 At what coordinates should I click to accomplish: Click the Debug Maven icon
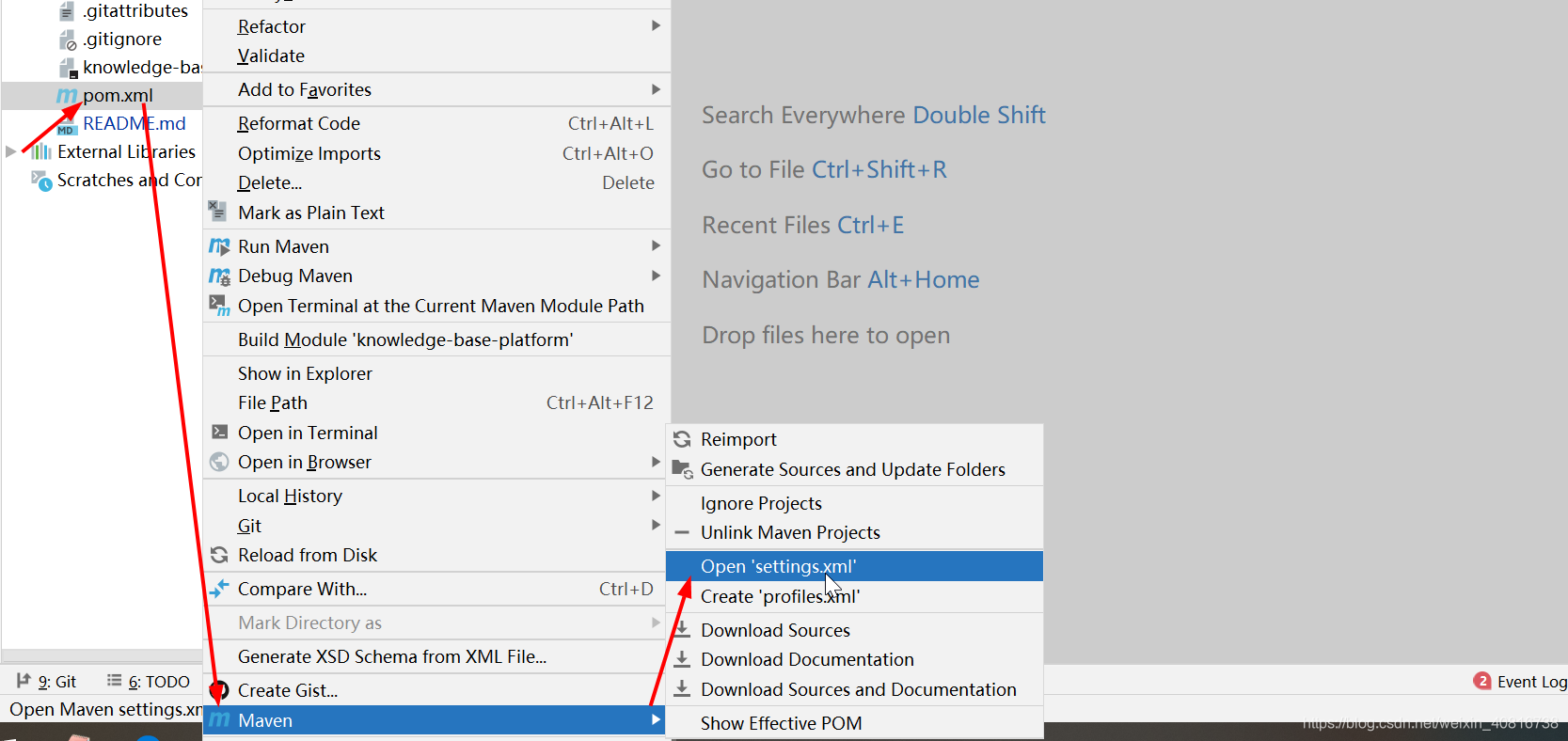pos(219,276)
